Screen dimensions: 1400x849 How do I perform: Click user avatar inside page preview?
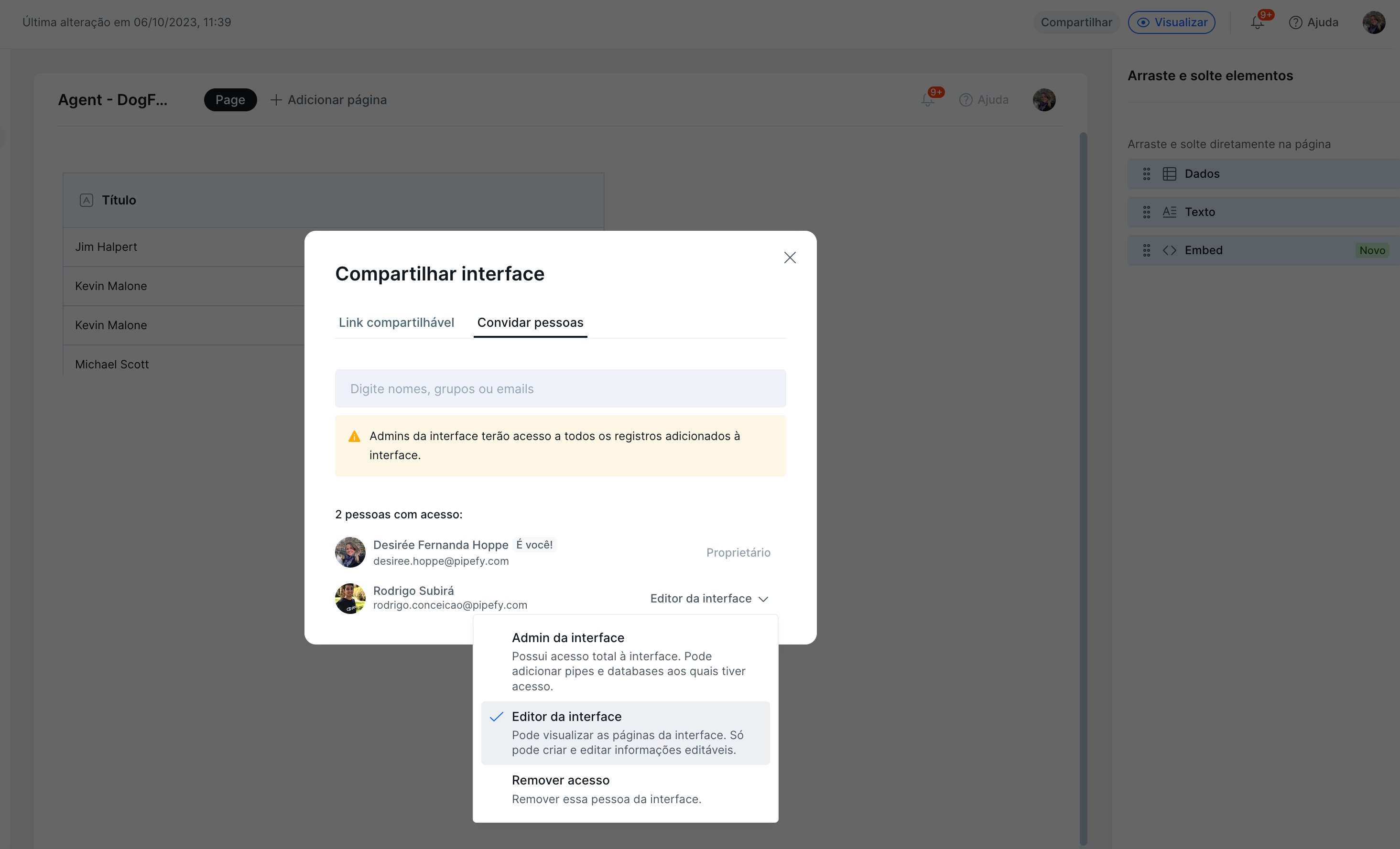tap(1044, 99)
